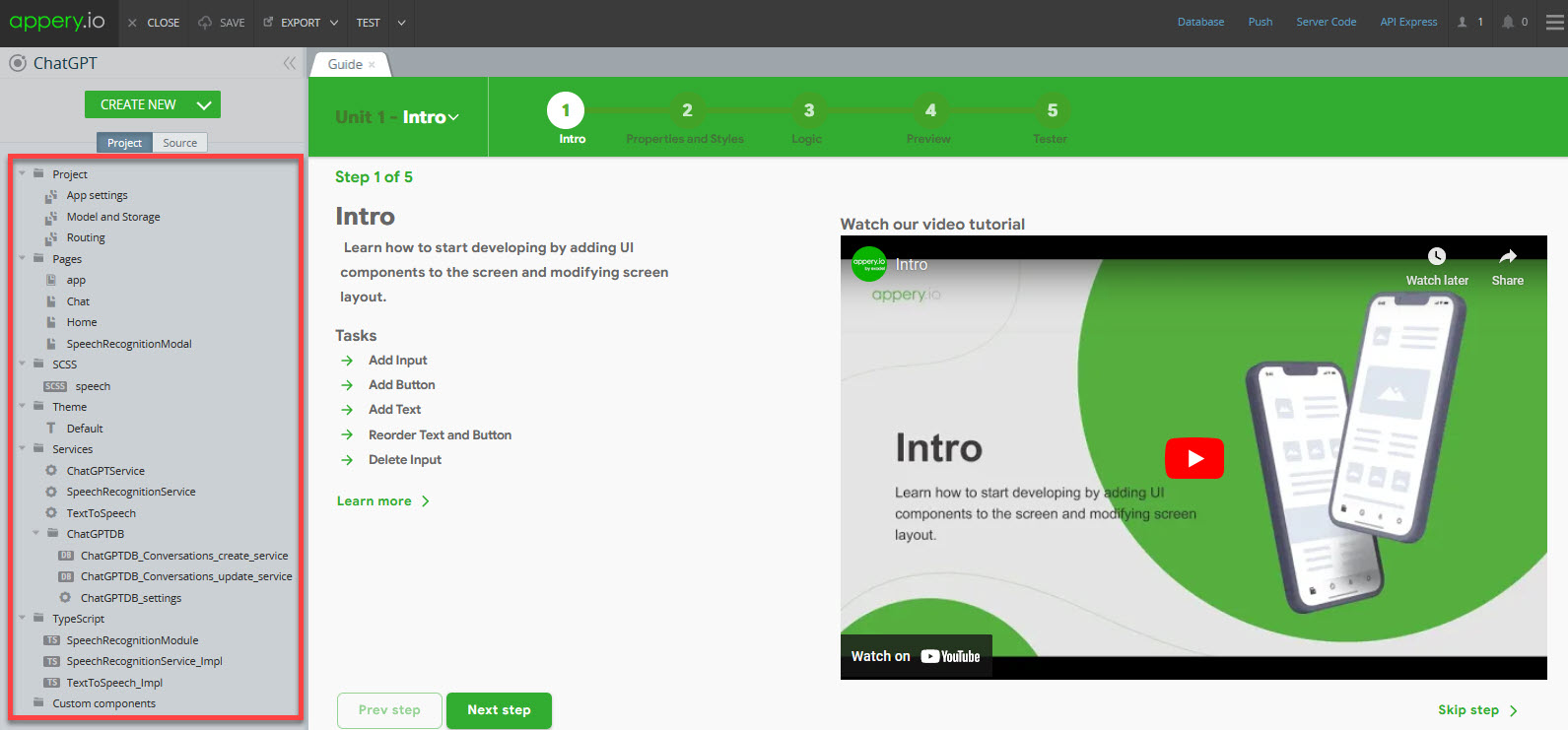The image size is (1568, 730).
Task: Open the Database link
Action: (1200, 22)
